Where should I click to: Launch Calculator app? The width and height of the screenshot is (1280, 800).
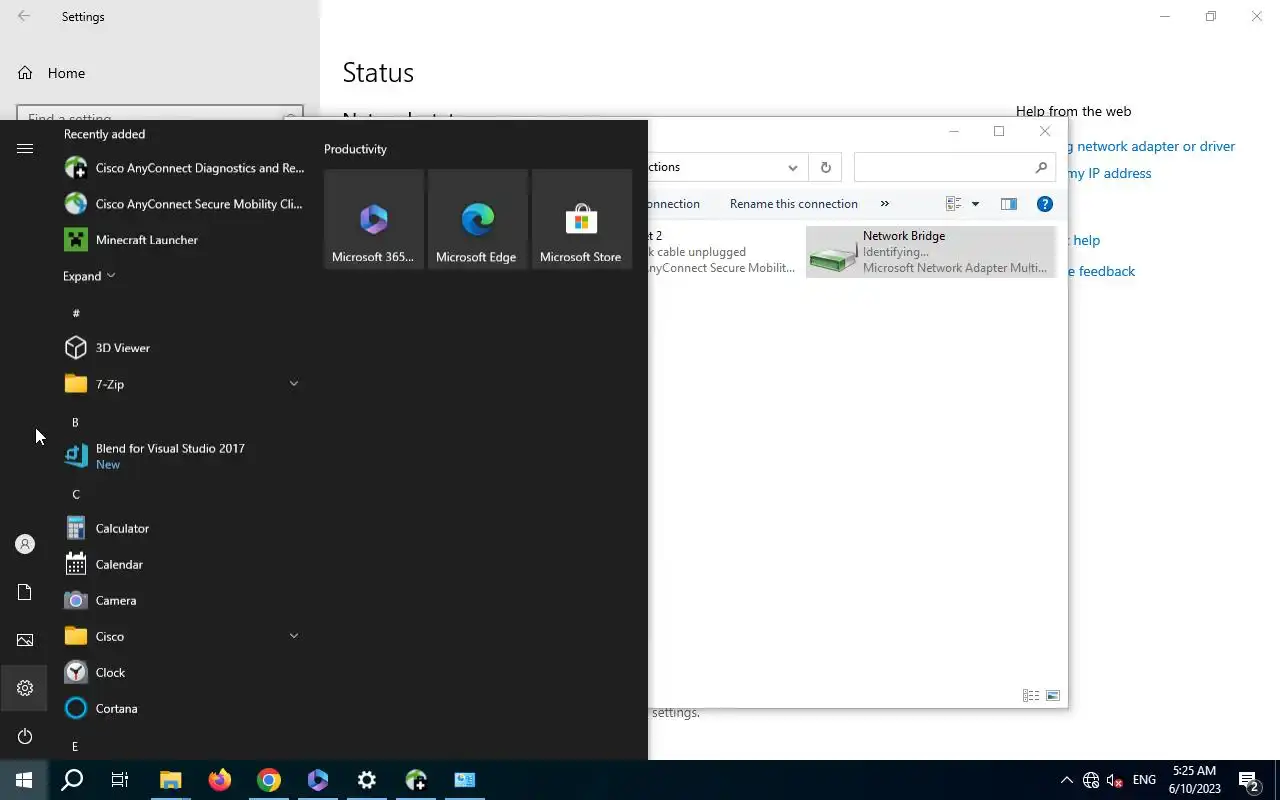184,528
